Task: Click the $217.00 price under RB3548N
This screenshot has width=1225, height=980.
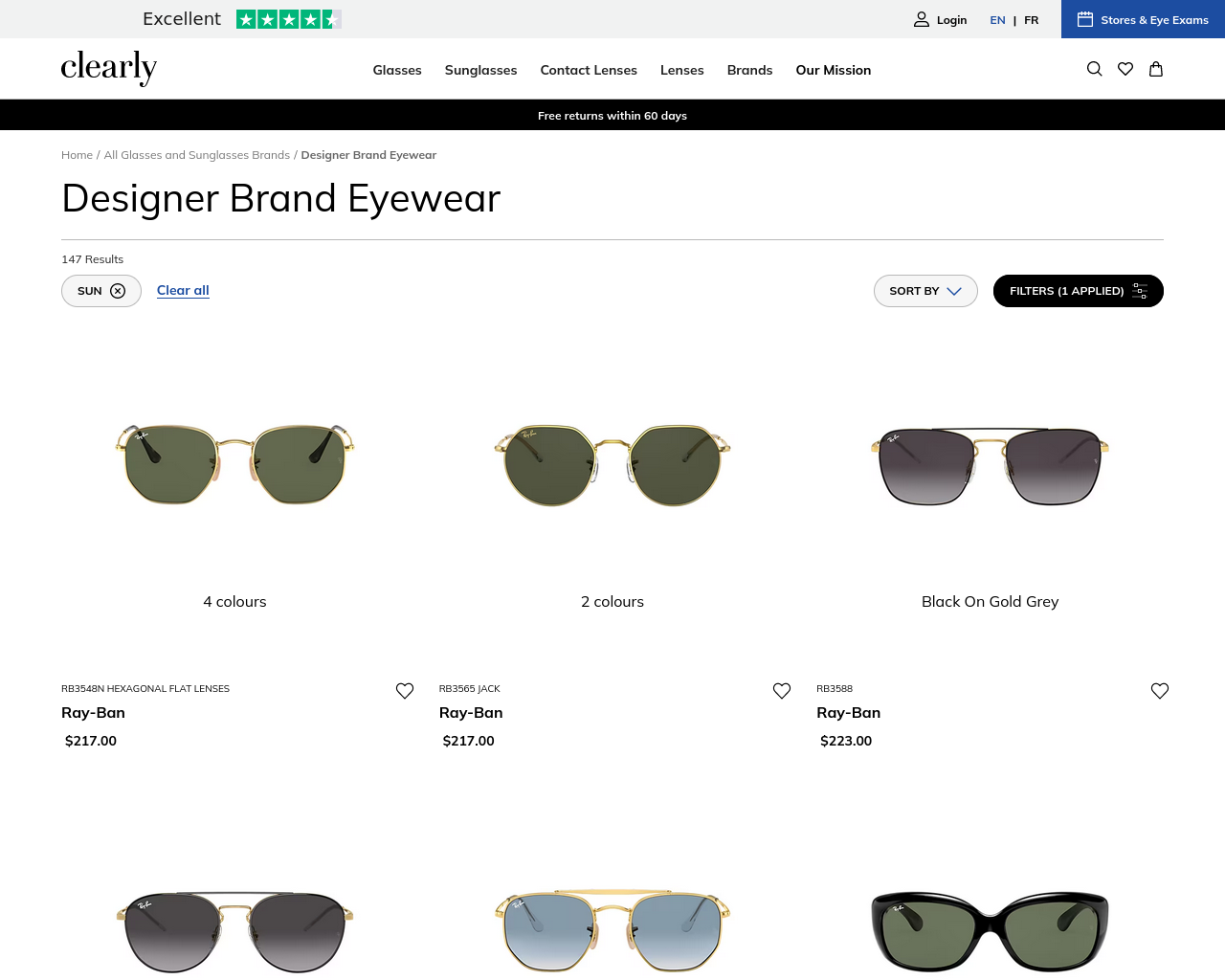Action: coord(91,741)
